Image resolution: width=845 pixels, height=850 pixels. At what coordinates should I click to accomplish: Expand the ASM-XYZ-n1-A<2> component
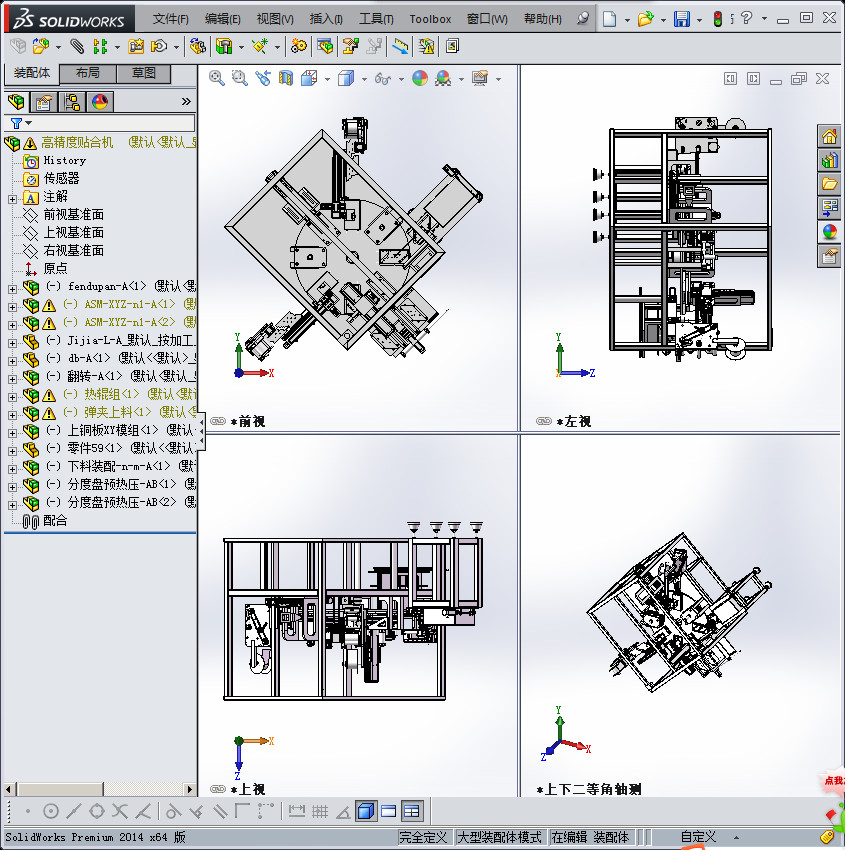coord(12,325)
